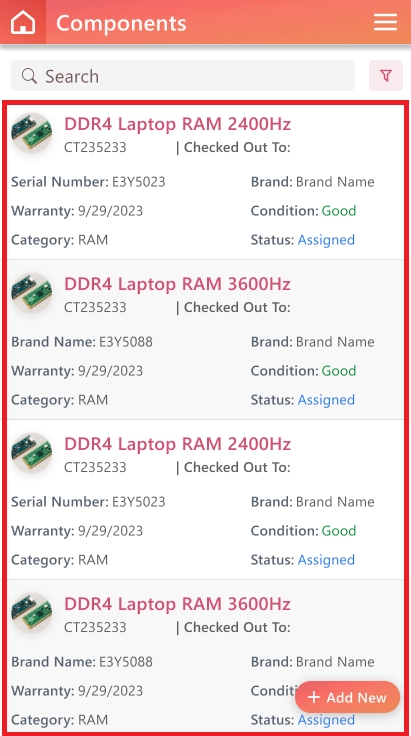411x736 pixels.
Task: Open last DDR4 Laptop RAM 3600Hz thumbnail
Action: [x=31, y=613]
